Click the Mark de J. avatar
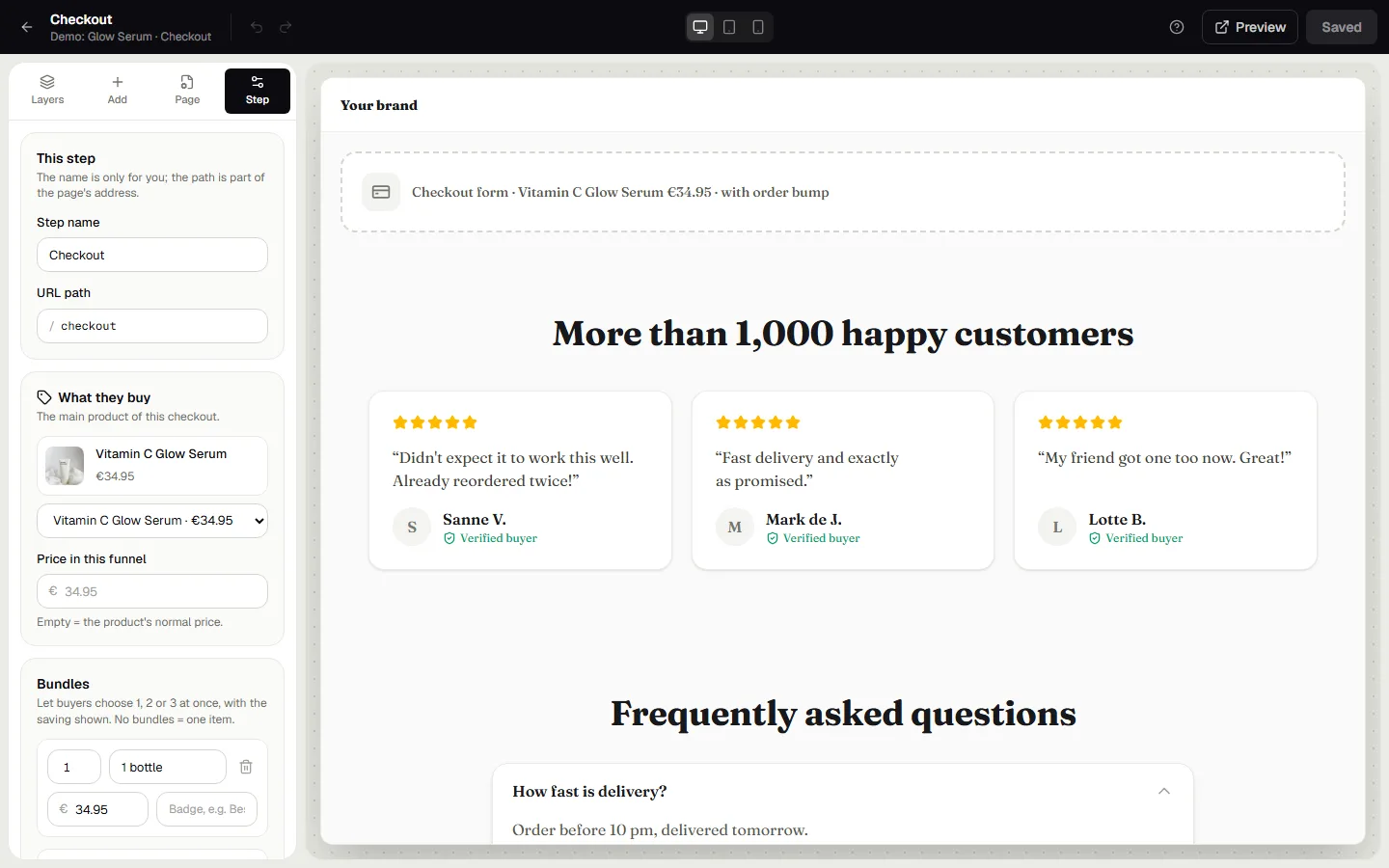 pos(735,528)
